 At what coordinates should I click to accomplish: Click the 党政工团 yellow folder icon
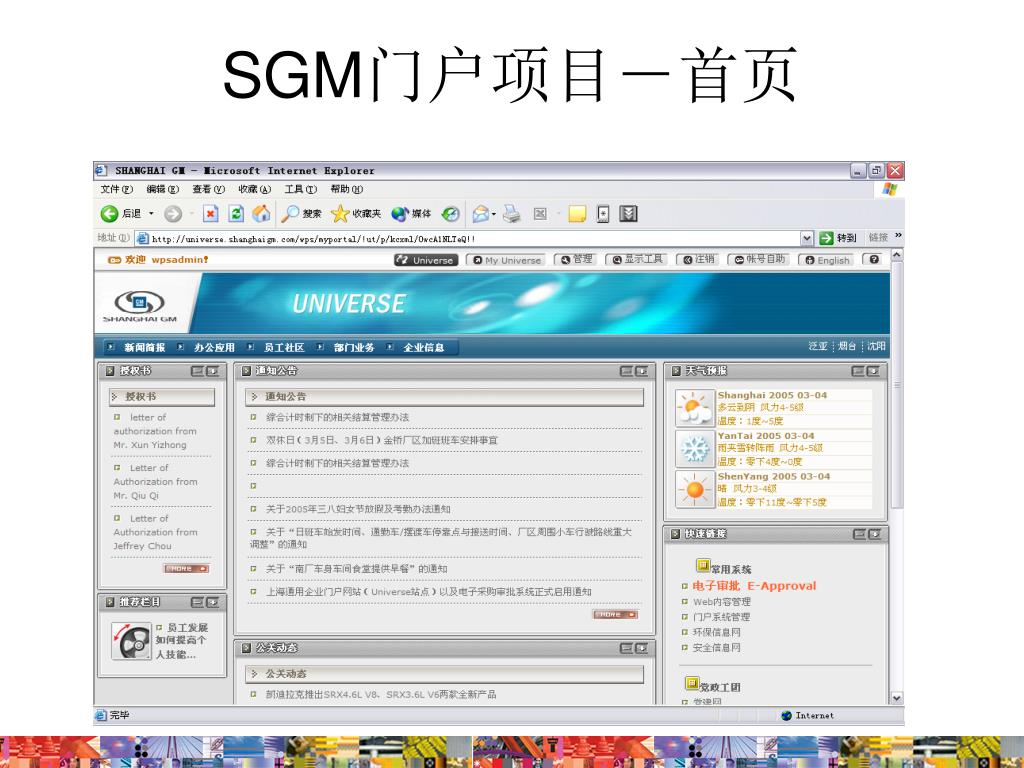[692, 683]
